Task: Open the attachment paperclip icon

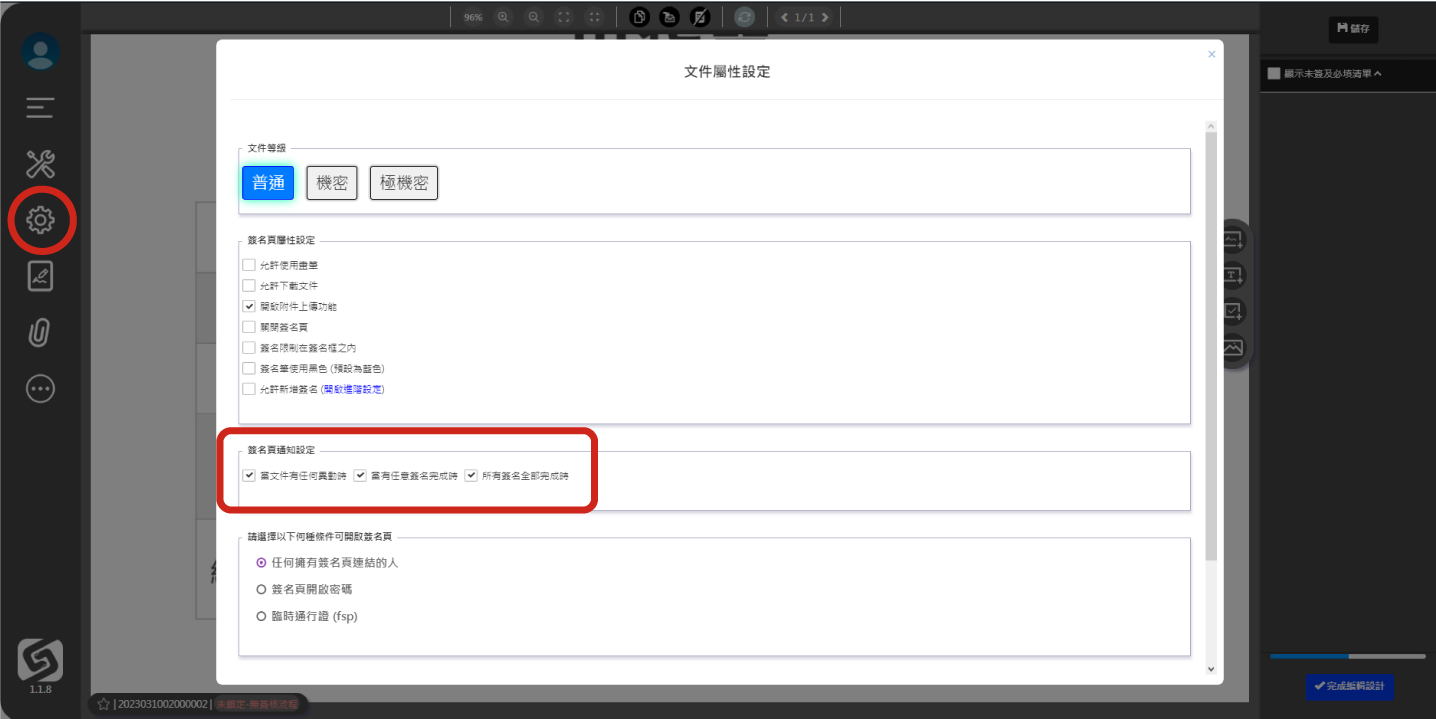Action: tap(40, 333)
